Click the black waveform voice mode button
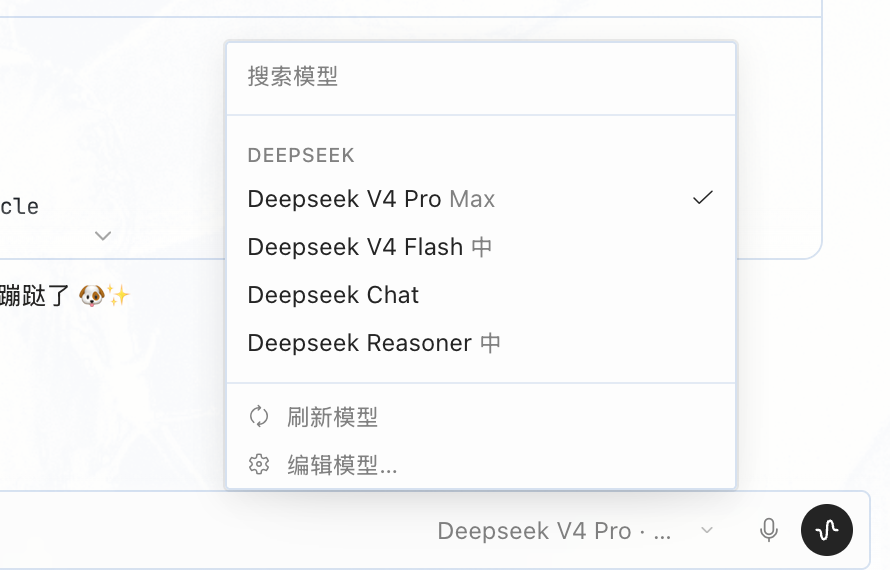 (x=826, y=530)
